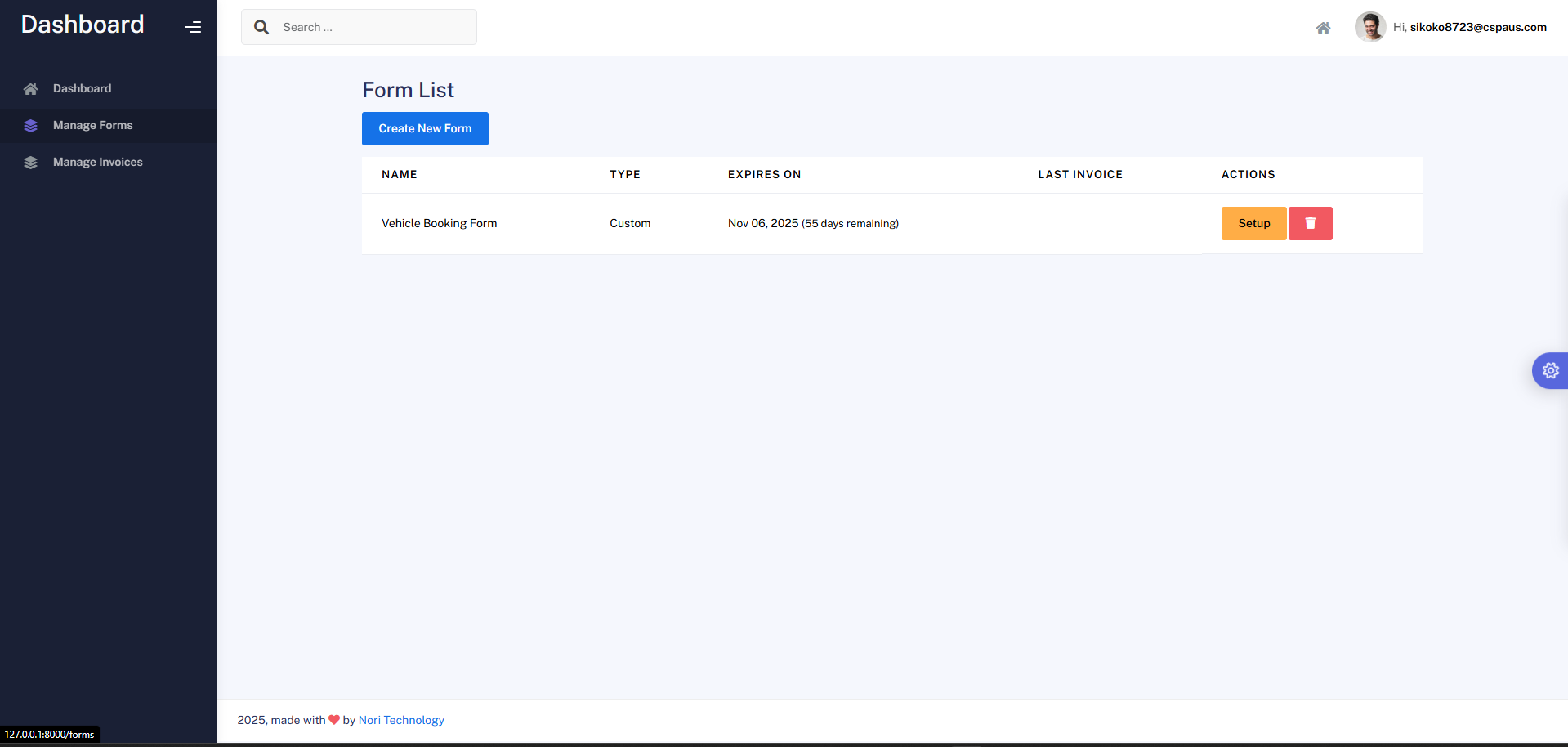1568x747 pixels.
Task: Select Manage Forms in the sidebar menu
Action: (x=92, y=125)
